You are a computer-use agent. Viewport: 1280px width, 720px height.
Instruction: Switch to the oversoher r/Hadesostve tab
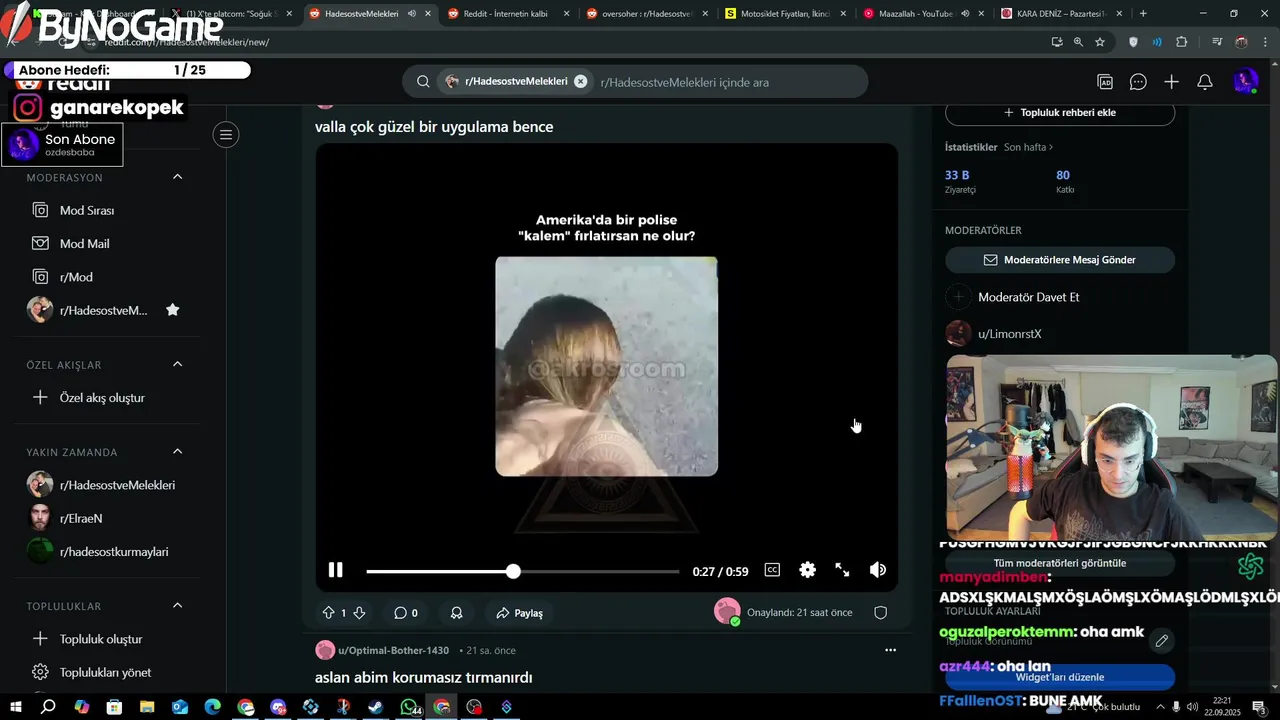(x=646, y=14)
